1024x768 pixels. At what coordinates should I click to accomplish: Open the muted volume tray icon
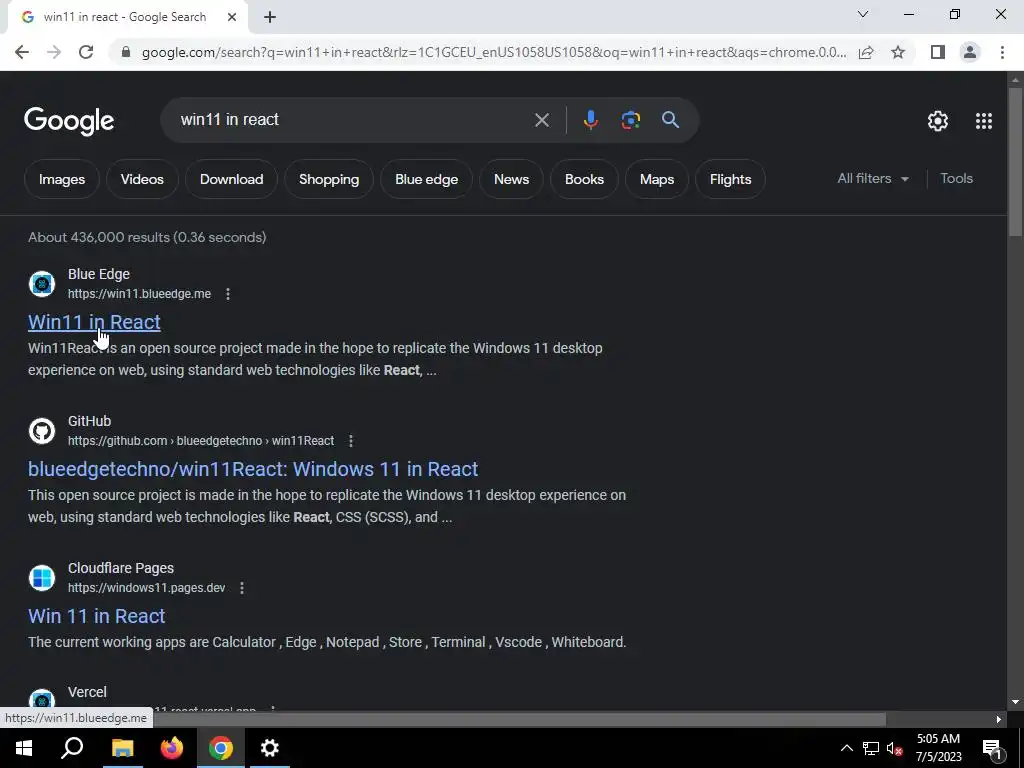[894, 748]
